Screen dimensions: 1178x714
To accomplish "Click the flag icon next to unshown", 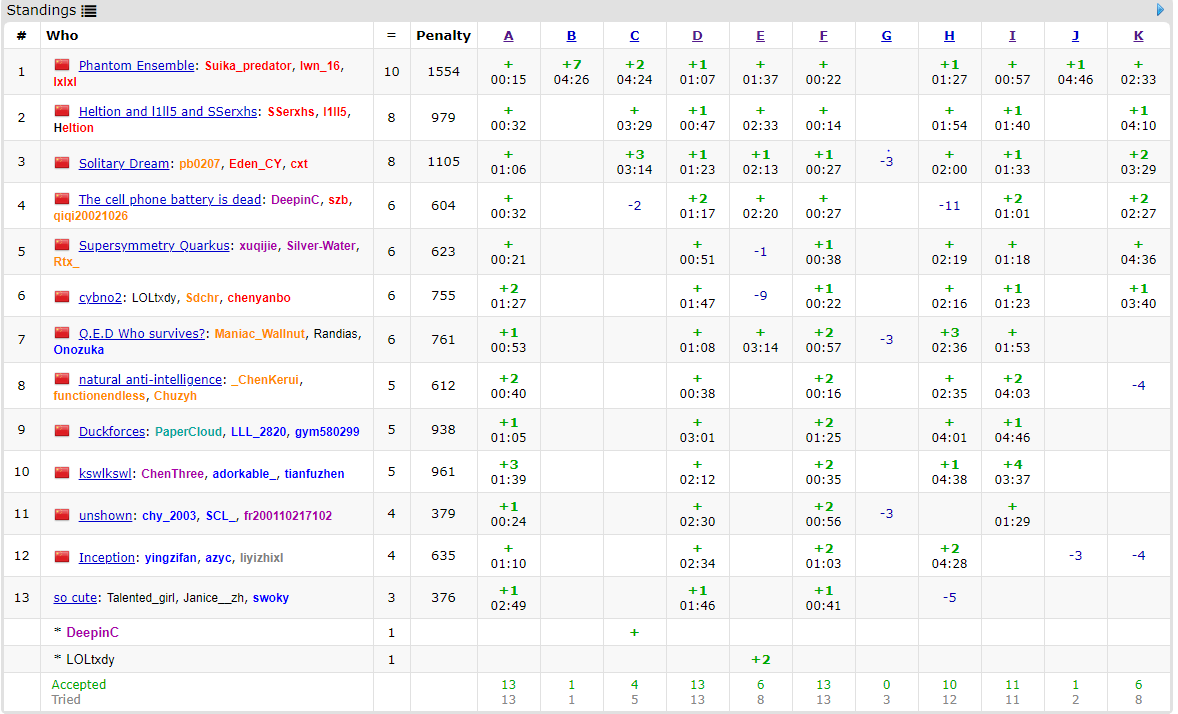I will [62, 515].
